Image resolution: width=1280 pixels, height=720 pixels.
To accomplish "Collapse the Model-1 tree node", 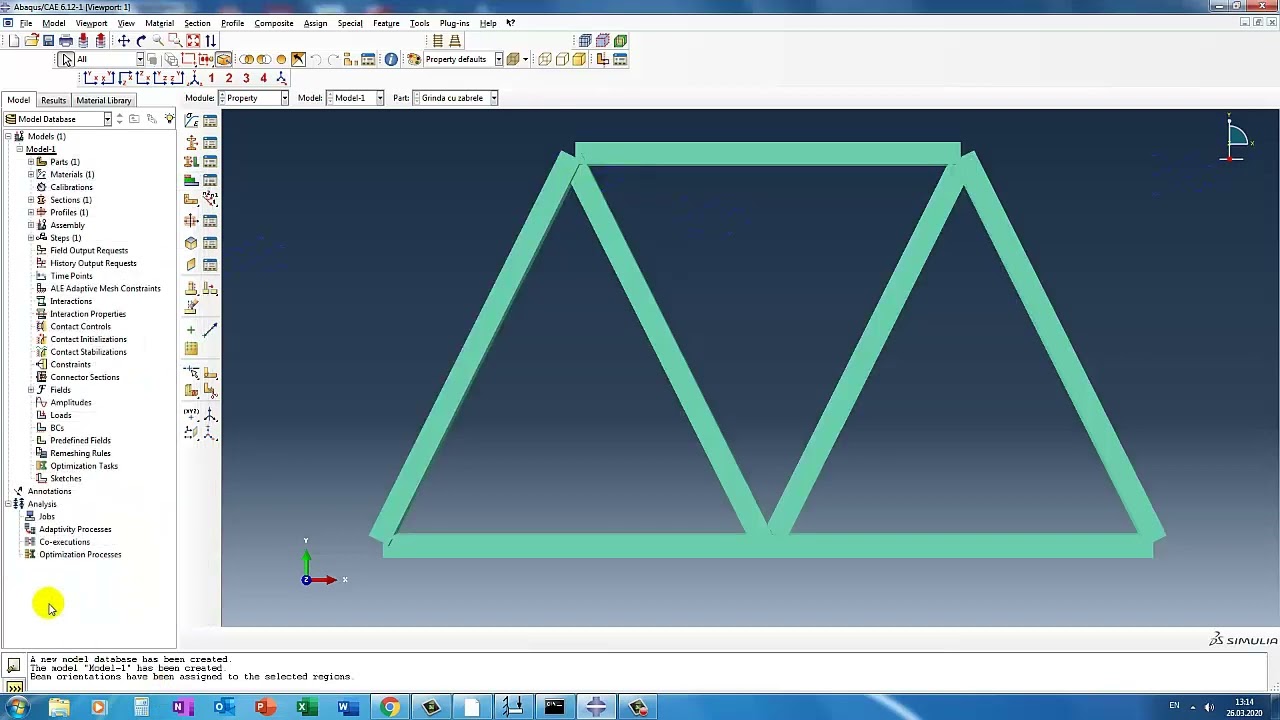I will point(19,149).
